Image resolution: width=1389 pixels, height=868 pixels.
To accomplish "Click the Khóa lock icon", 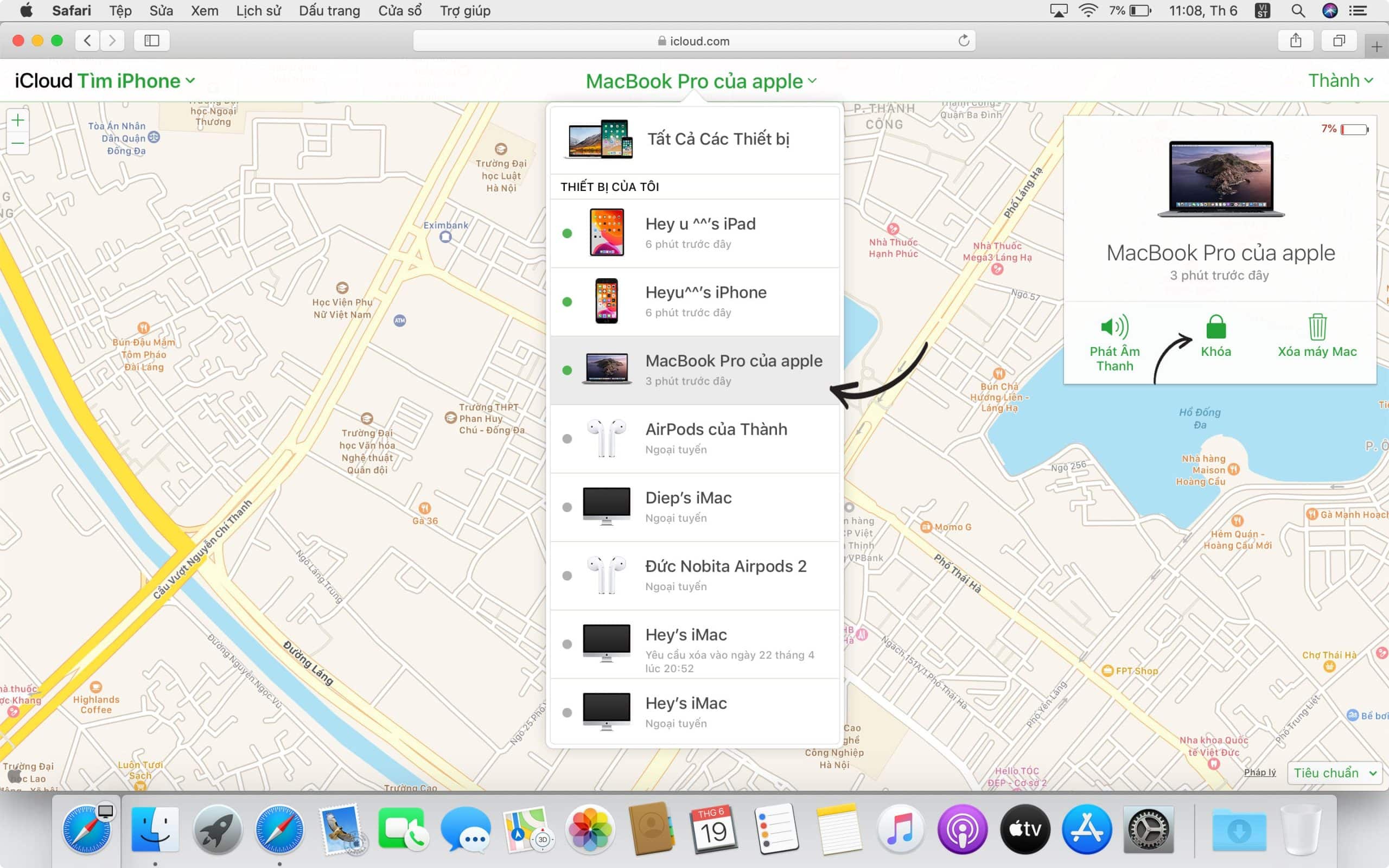I will 1216,327.
